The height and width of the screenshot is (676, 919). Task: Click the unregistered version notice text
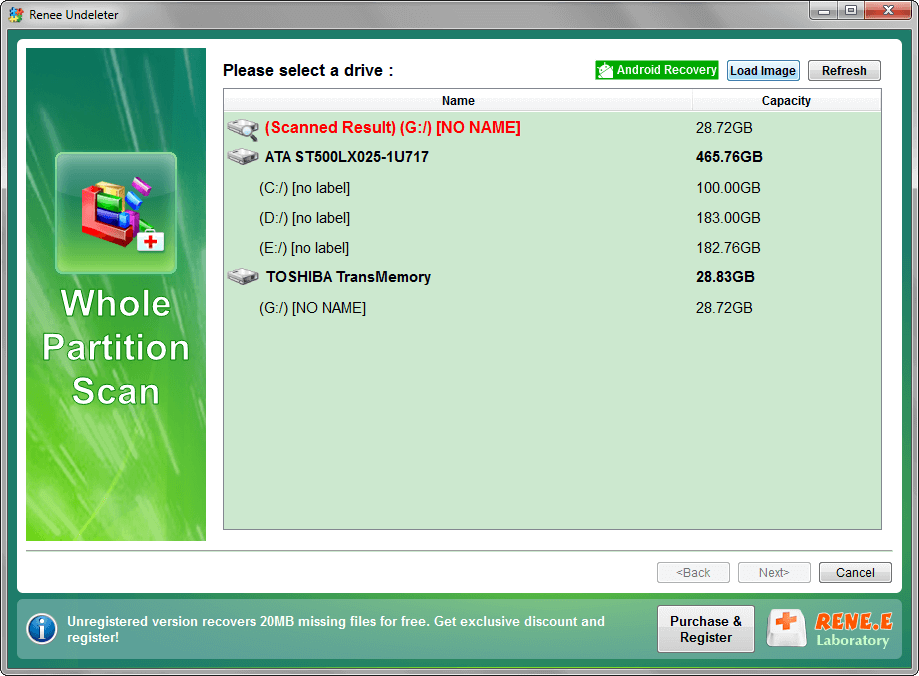(336, 629)
